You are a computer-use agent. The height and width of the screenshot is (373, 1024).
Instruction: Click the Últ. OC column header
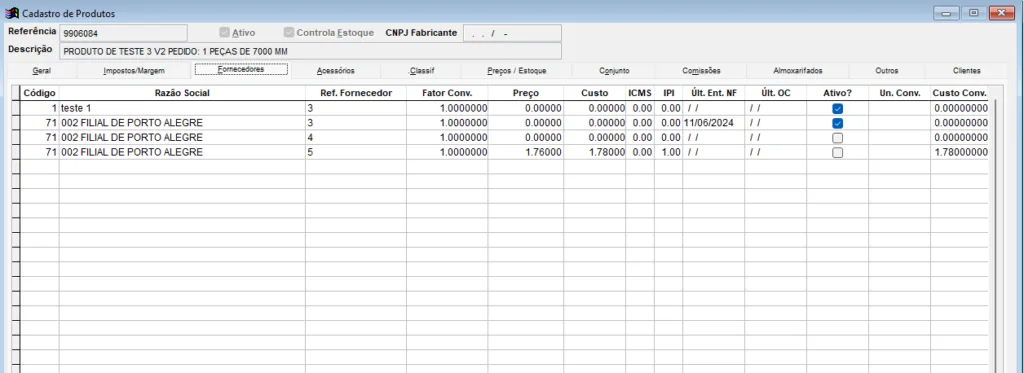point(776,93)
